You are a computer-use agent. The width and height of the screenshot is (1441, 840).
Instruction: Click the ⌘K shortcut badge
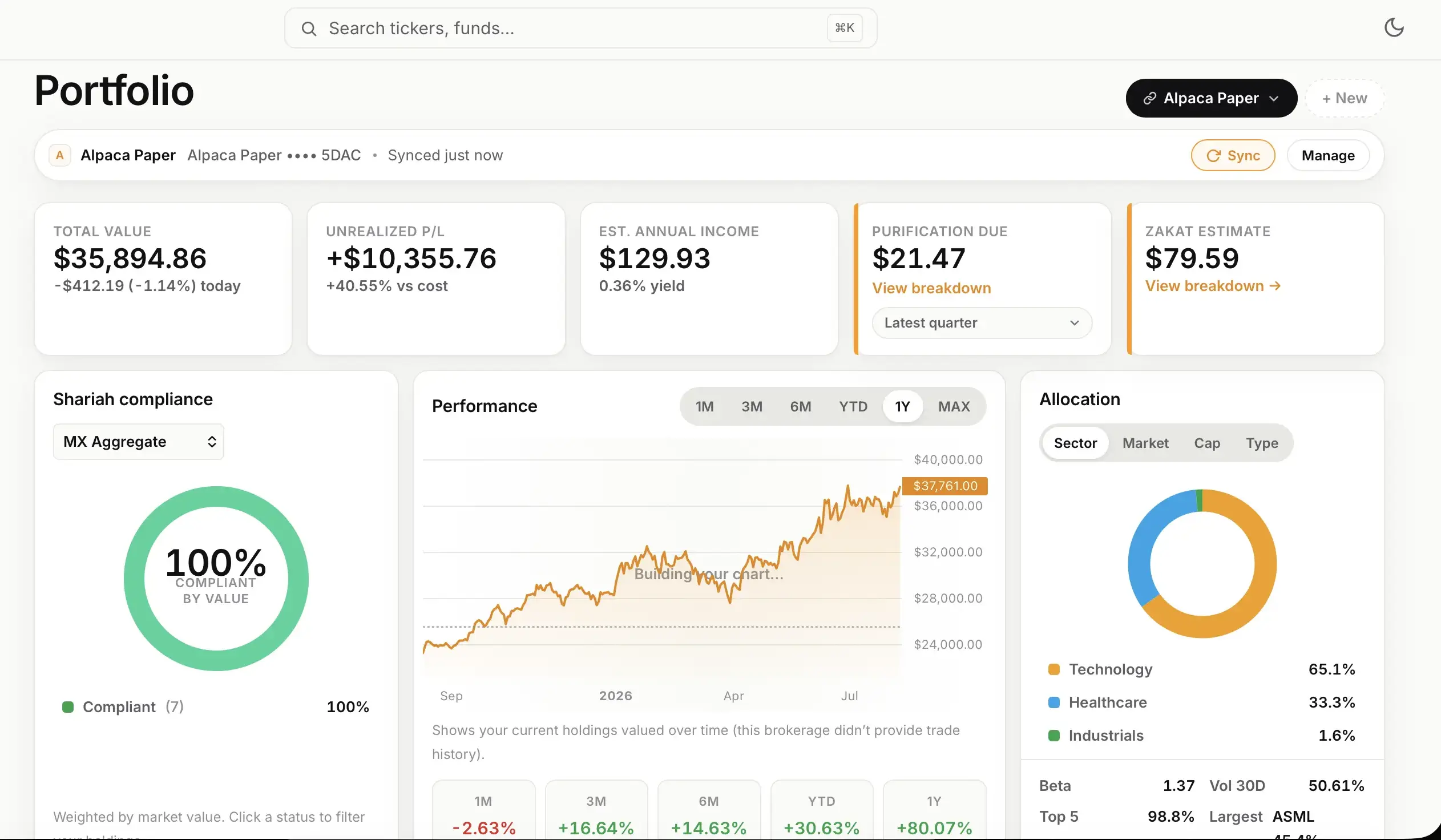[844, 28]
